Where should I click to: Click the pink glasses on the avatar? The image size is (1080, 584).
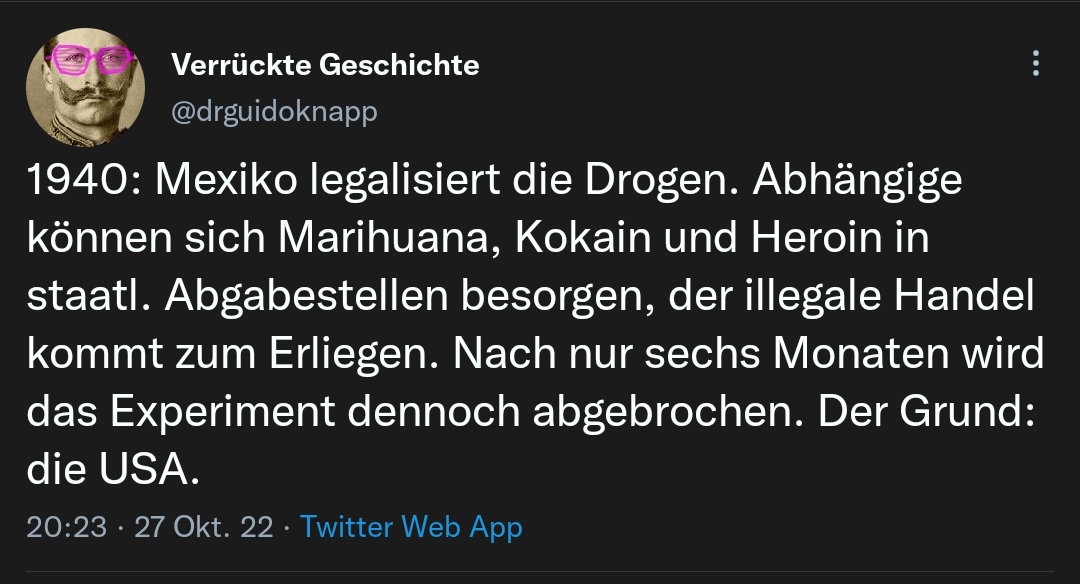coord(92,60)
